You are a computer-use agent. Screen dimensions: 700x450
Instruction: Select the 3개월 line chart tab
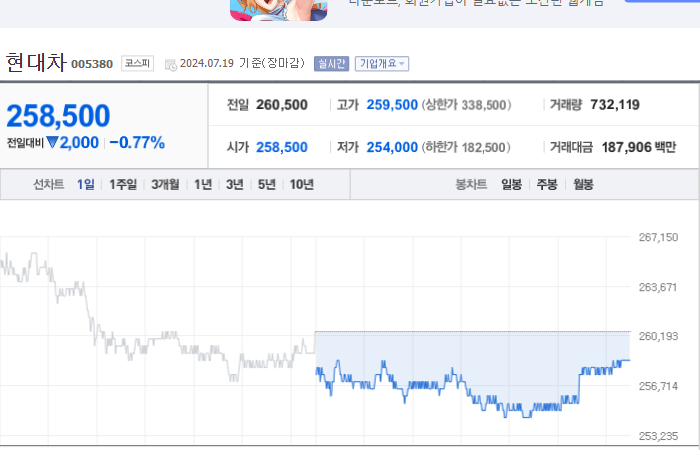click(165, 184)
